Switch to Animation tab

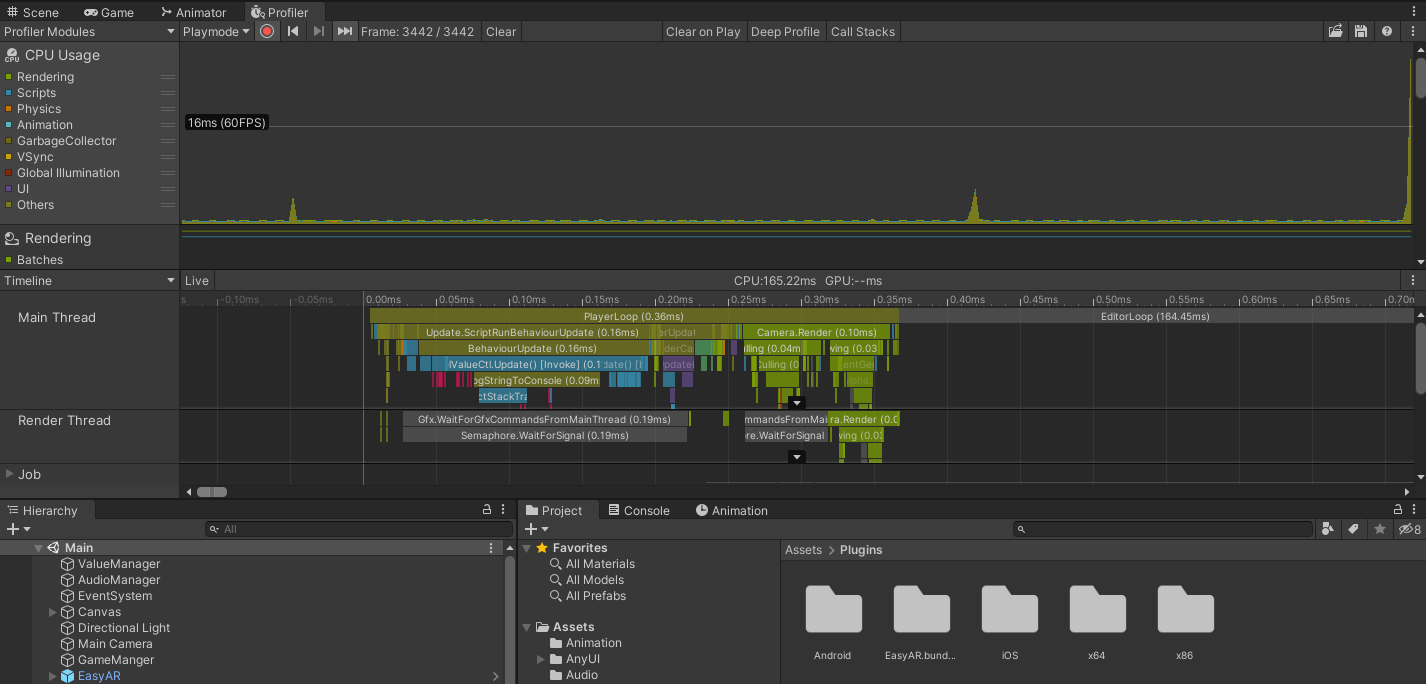732,510
